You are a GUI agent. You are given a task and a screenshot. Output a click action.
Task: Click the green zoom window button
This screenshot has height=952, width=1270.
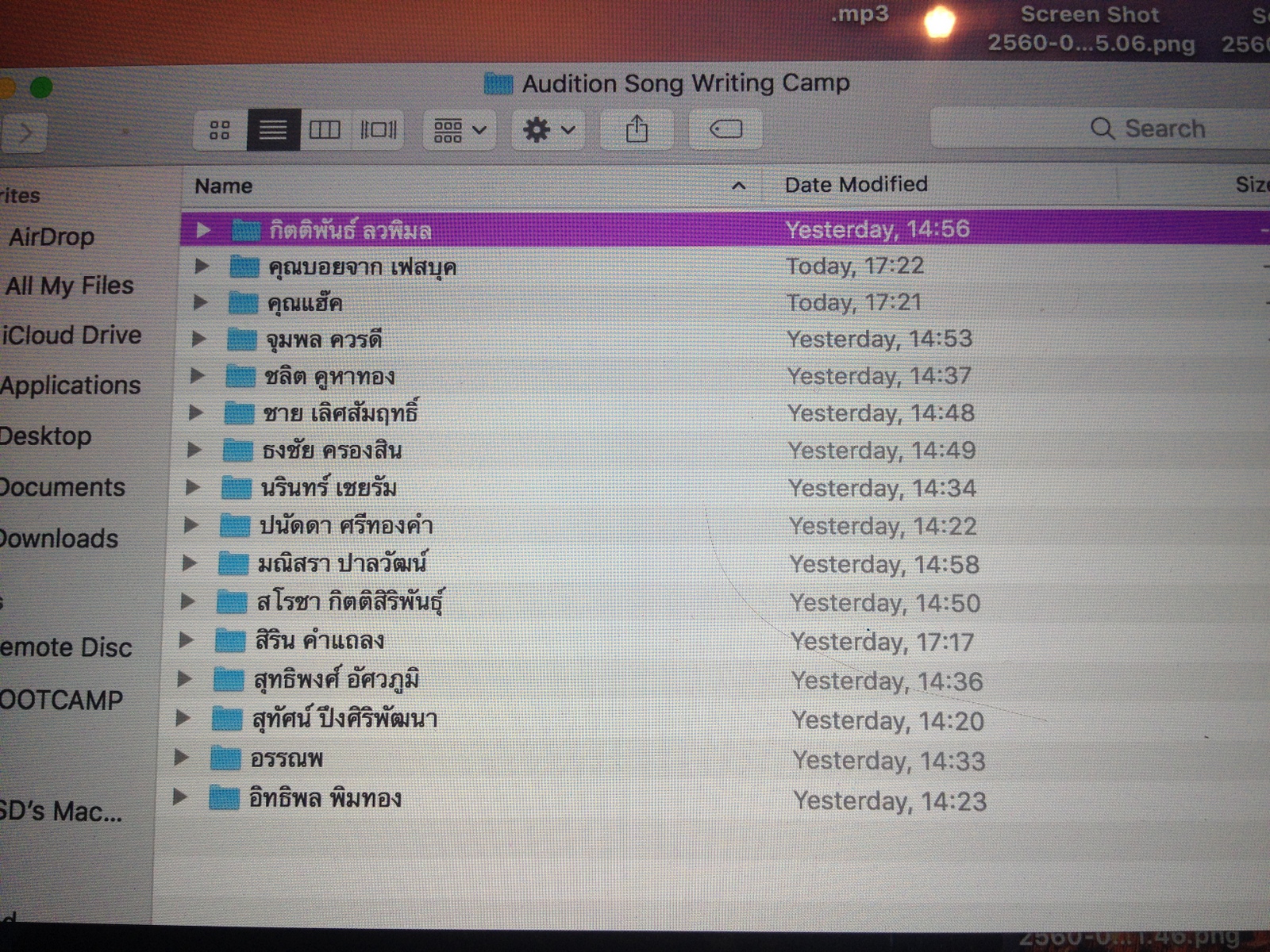click(x=40, y=86)
